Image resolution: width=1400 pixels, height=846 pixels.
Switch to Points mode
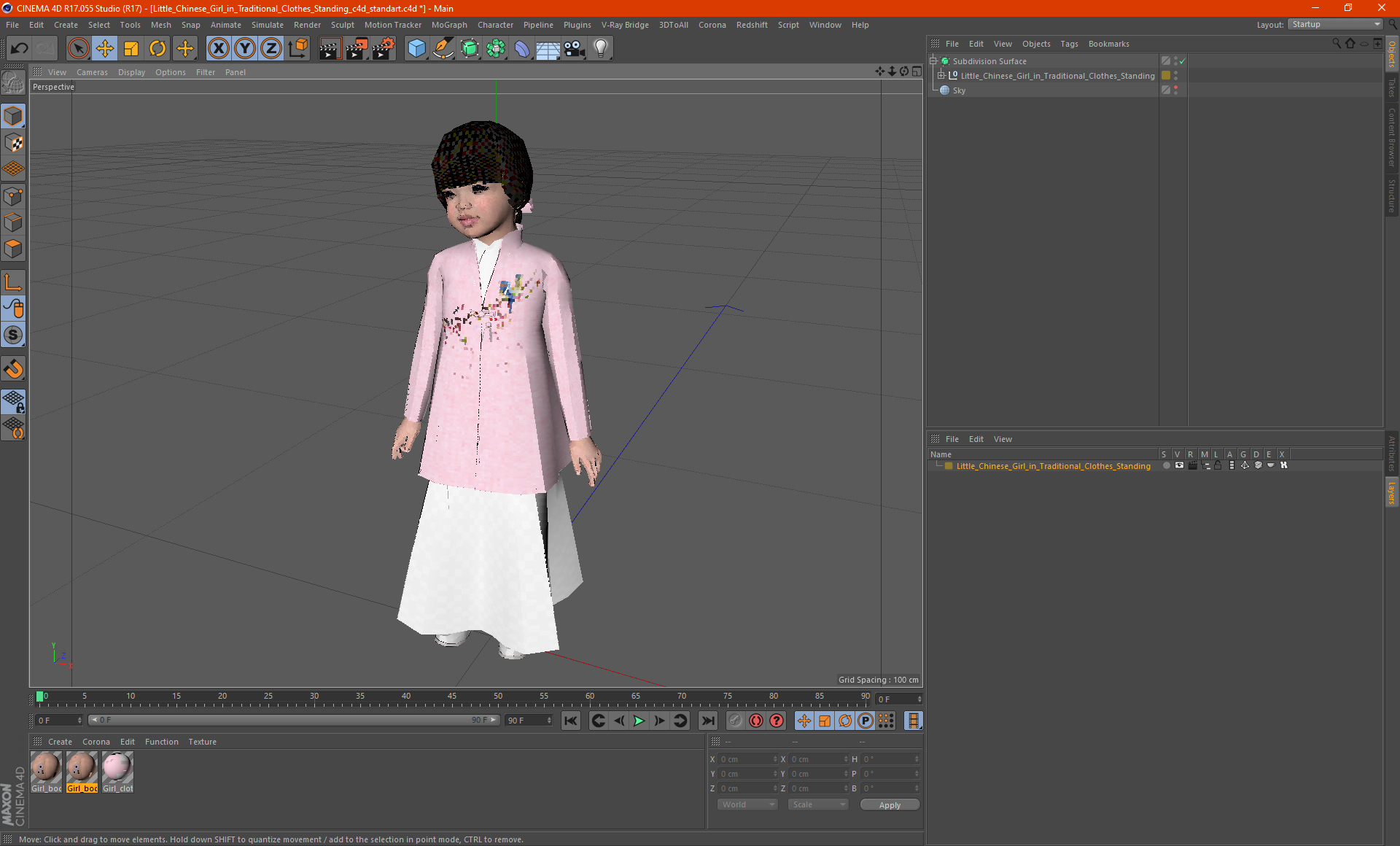coord(13,196)
